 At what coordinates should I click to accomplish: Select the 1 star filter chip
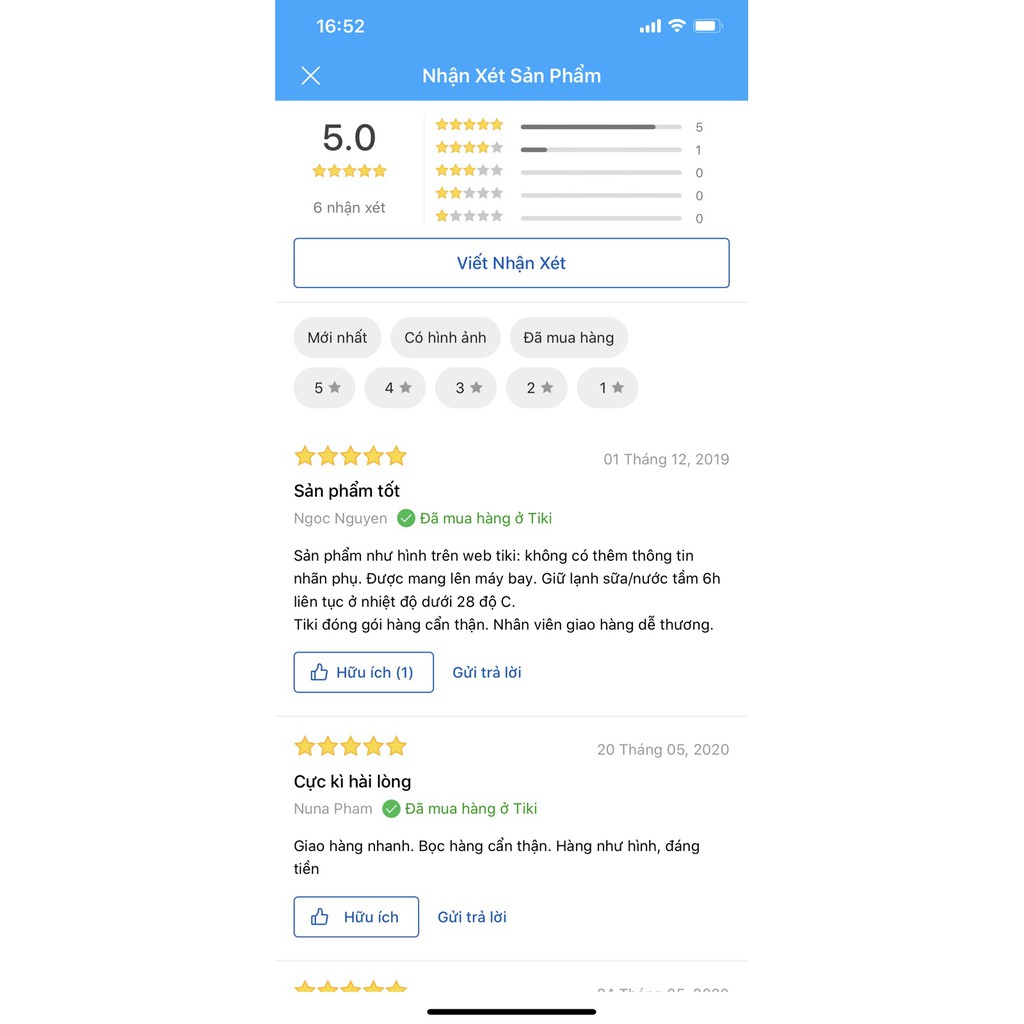click(x=608, y=388)
